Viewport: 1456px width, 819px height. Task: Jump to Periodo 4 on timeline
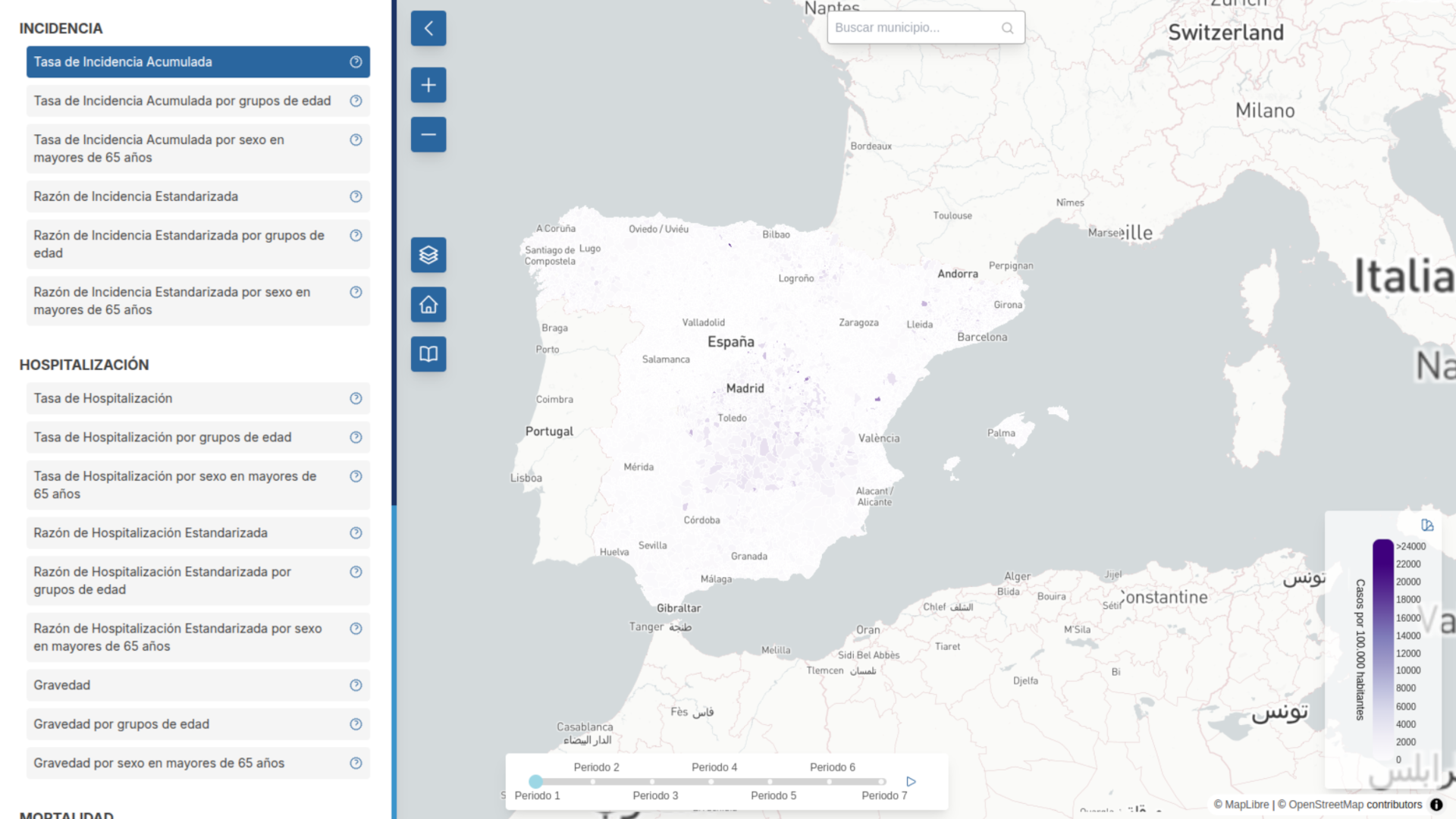coord(714,767)
